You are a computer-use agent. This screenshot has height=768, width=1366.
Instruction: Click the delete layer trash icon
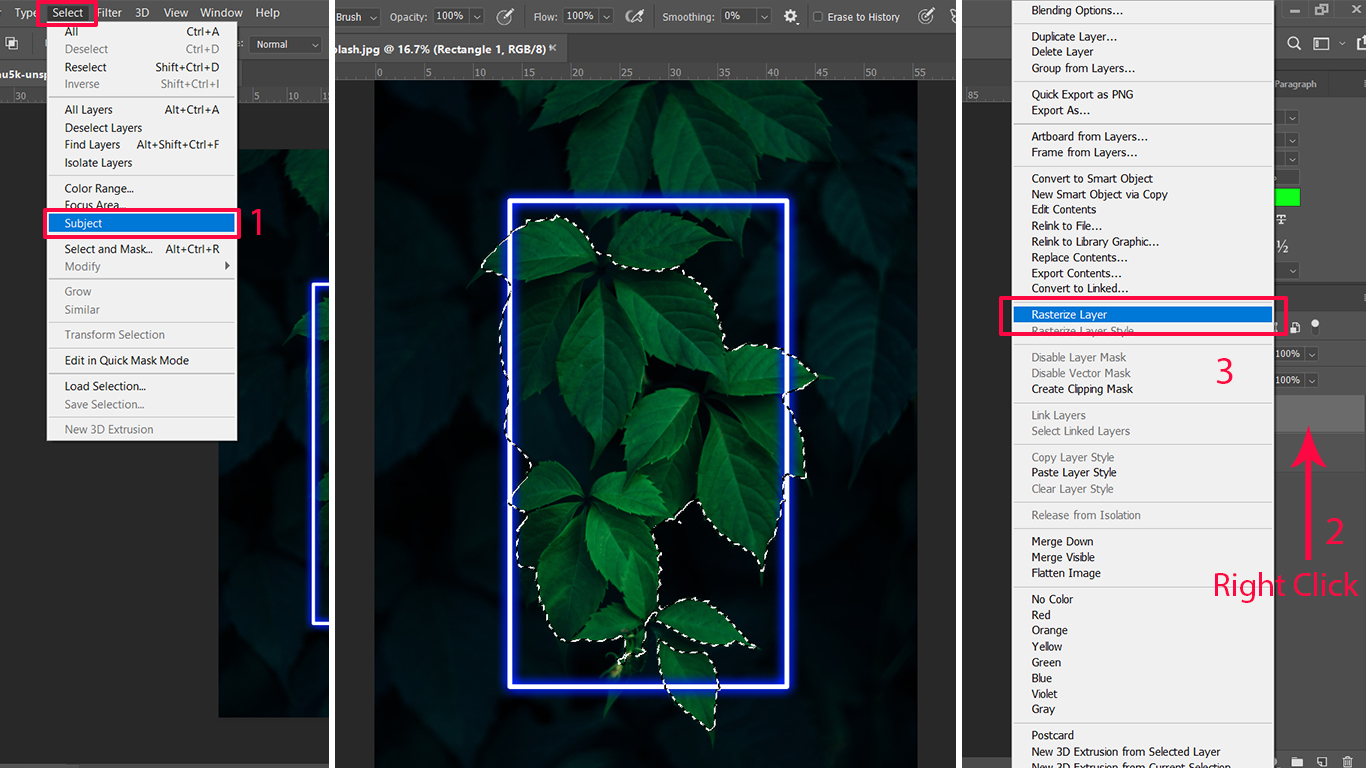(1349, 761)
